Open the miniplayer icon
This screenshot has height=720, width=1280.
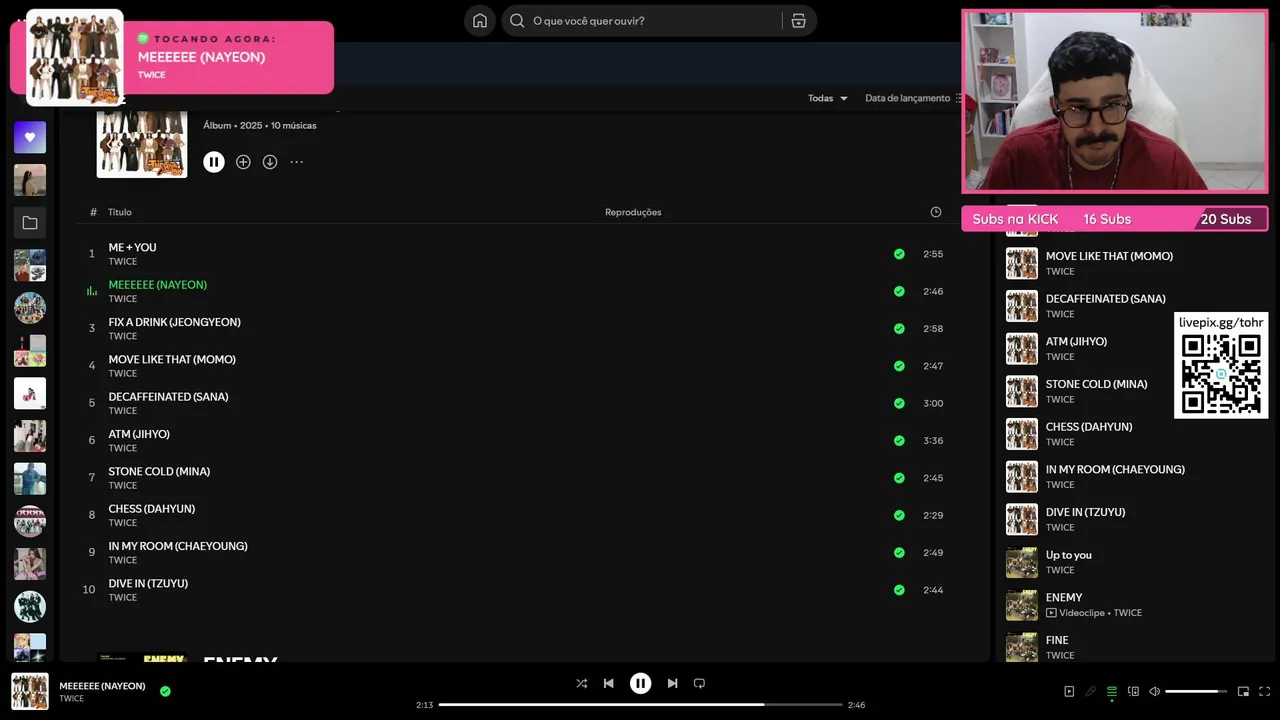pos(1243,691)
